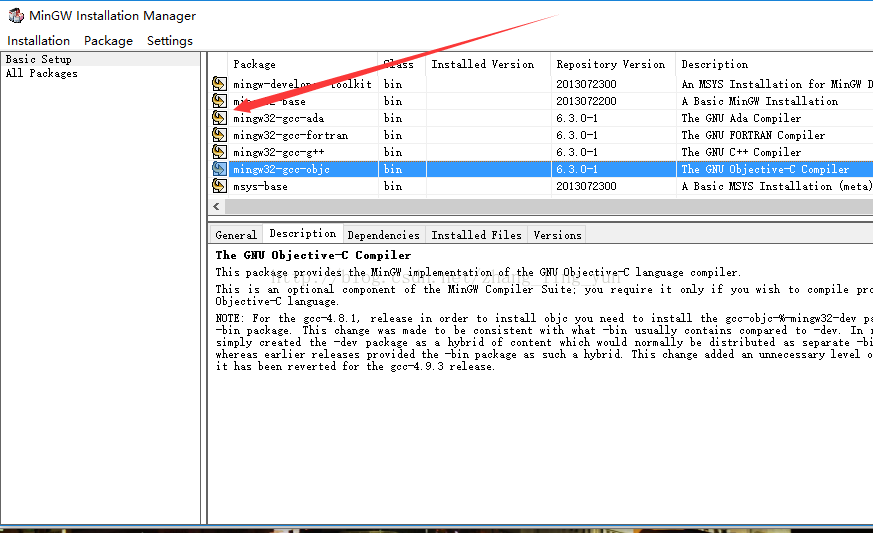Mark the mingw32-base package checkbox icon
Screen dimensions: 873x533
219,101
